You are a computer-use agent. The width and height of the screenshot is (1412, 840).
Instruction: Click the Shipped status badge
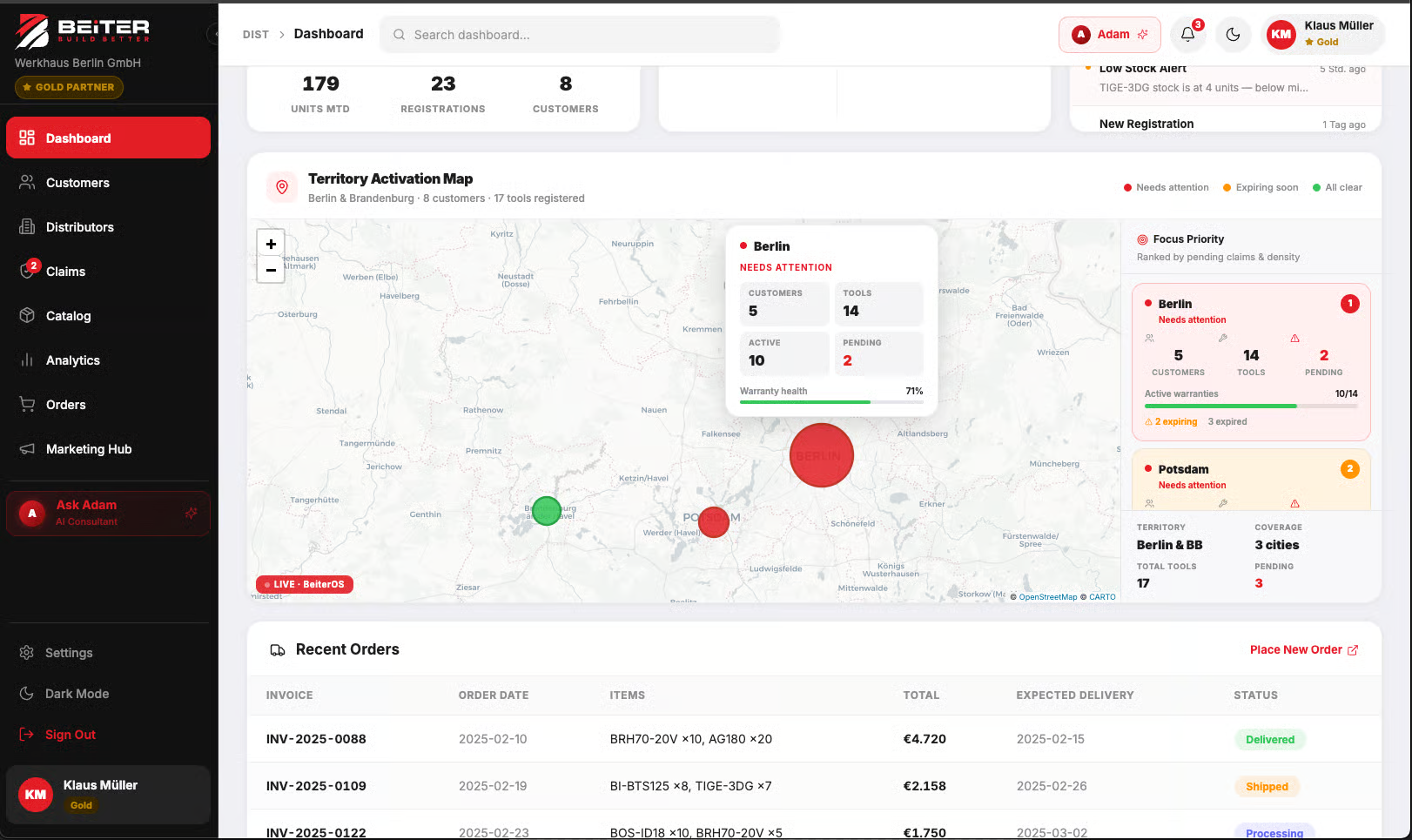1267,787
